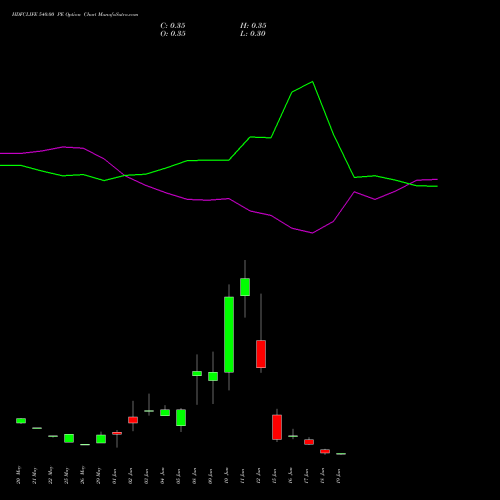Select the green candlestick above 20 May
The image size is (500, 500).
pos(21,421)
